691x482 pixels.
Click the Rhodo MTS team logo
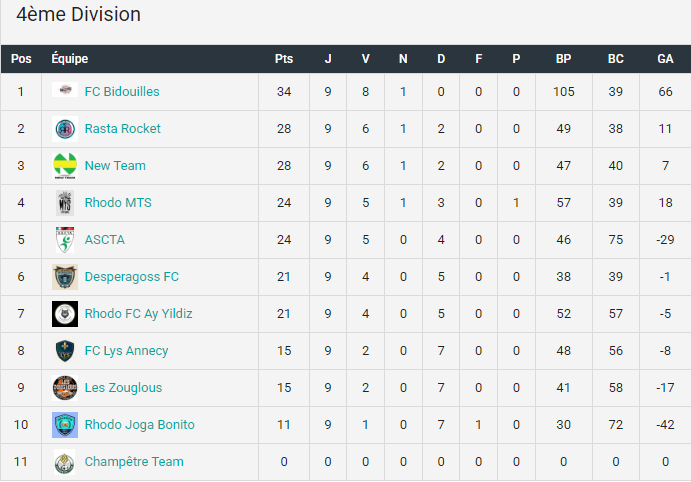pos(65,203)
